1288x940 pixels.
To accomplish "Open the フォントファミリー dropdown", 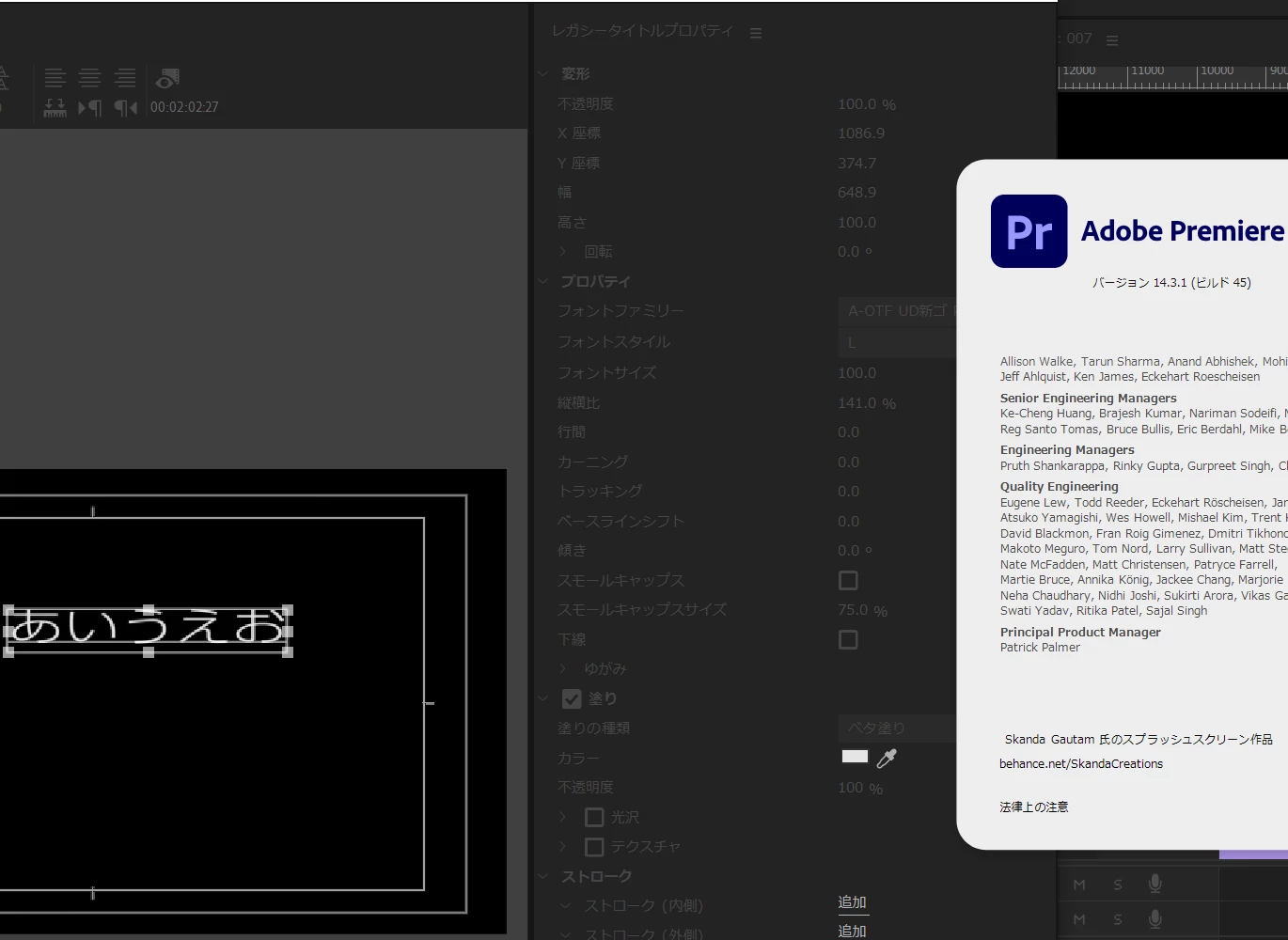I will (x=897, y=311).
